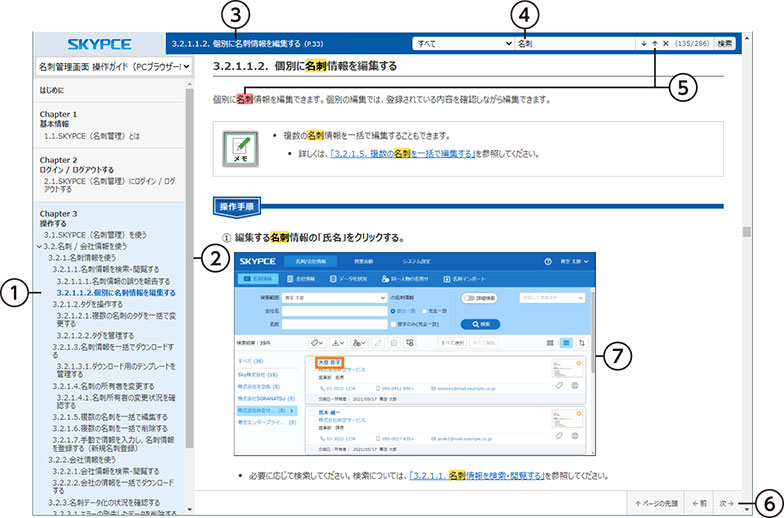This screenshot has width=784, height=518.
Task: Click the SKYPCE logo in the header
Action: [x=99, y=44]
